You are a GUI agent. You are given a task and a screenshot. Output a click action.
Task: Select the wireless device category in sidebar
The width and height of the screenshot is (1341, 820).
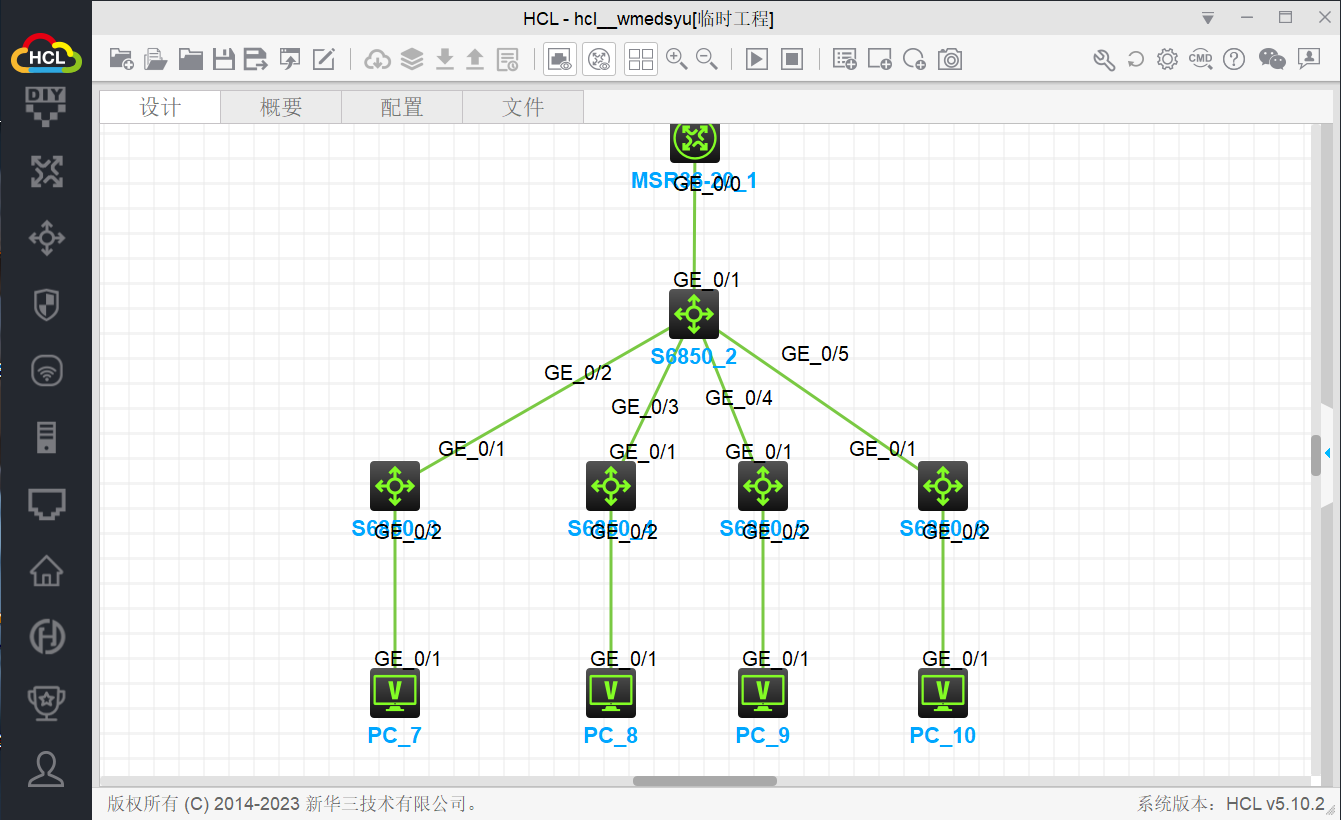[46, 371]
